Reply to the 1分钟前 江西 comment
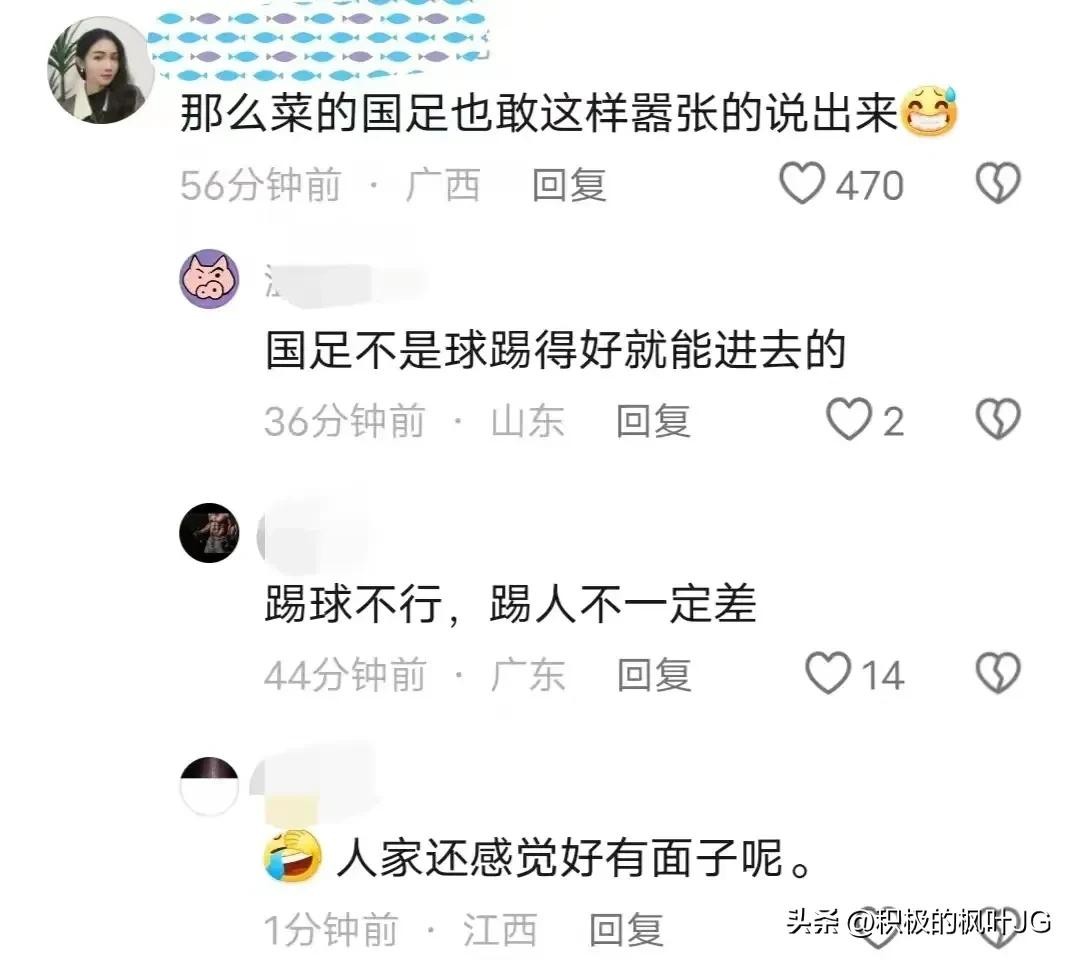 point(627,930)
